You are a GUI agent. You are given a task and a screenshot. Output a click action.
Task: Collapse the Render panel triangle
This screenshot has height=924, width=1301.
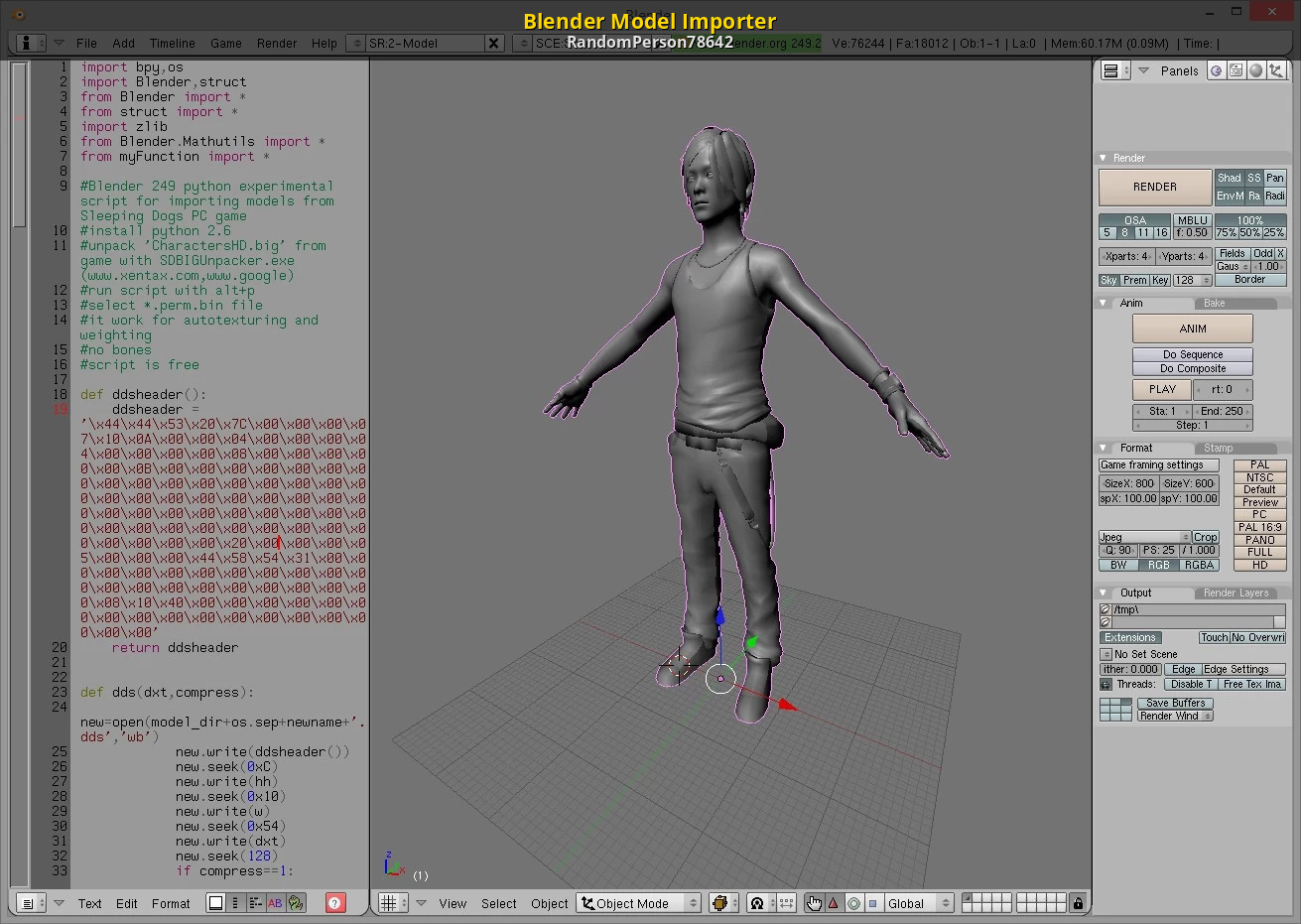coord(1103,158)
